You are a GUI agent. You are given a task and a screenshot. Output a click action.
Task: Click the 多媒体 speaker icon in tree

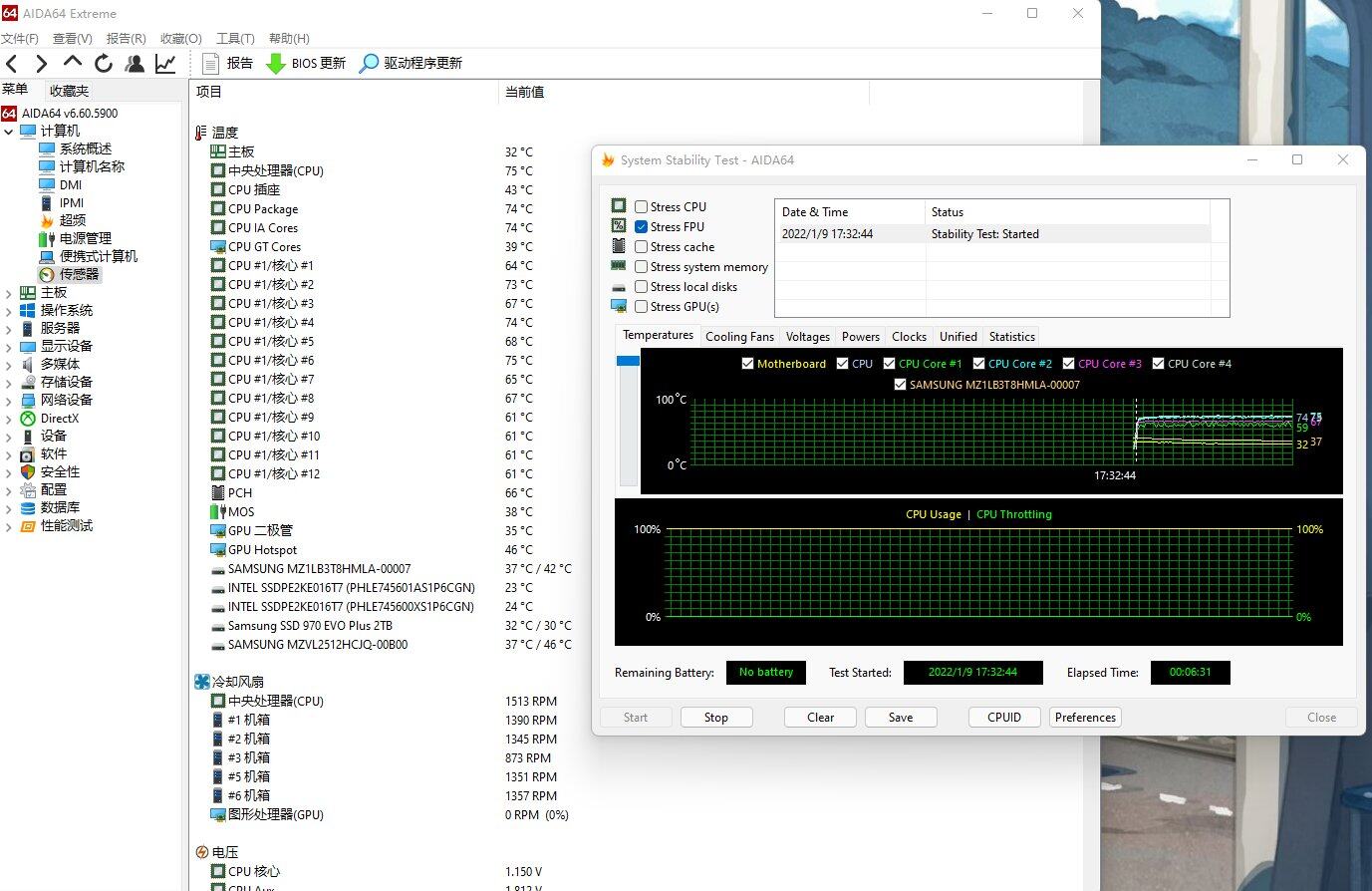coord(28,364)
